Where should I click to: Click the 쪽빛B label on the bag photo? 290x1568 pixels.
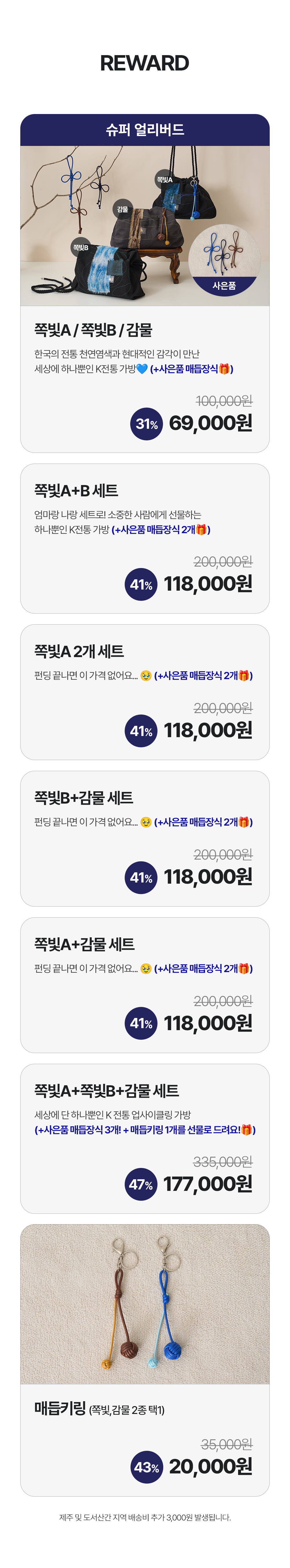81,247
